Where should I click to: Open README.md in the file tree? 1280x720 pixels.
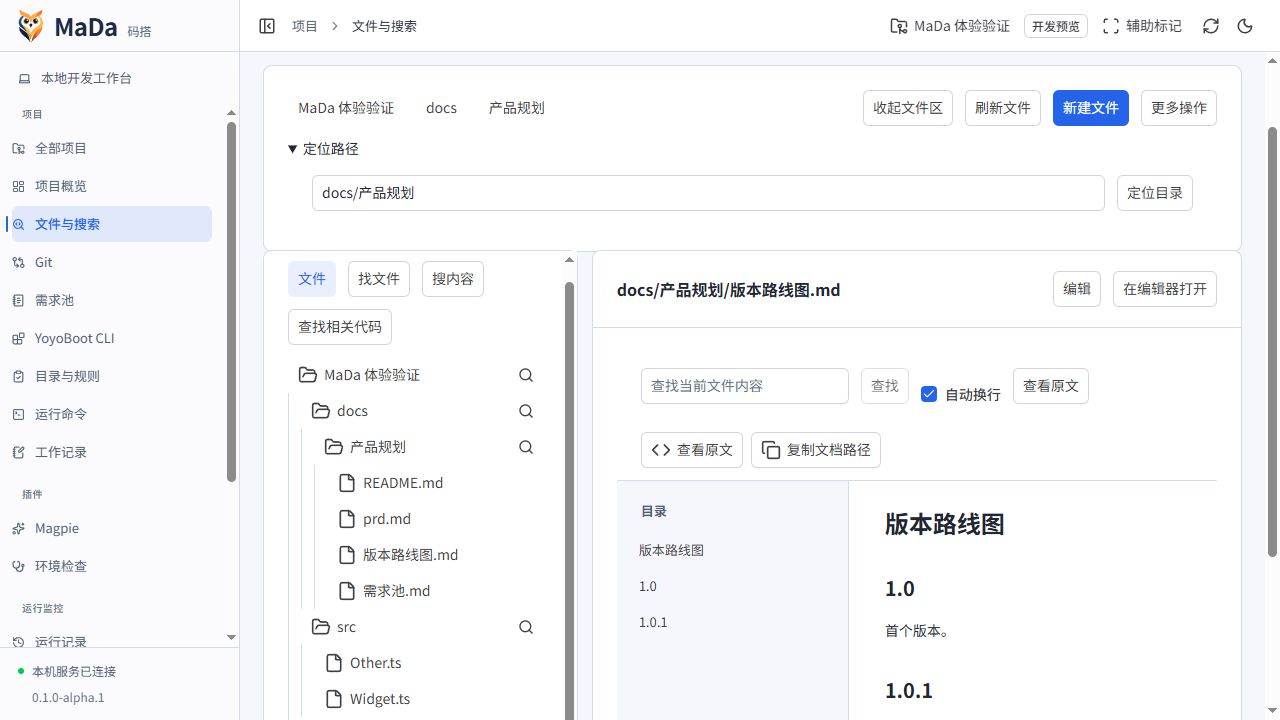tap(403, 483)
